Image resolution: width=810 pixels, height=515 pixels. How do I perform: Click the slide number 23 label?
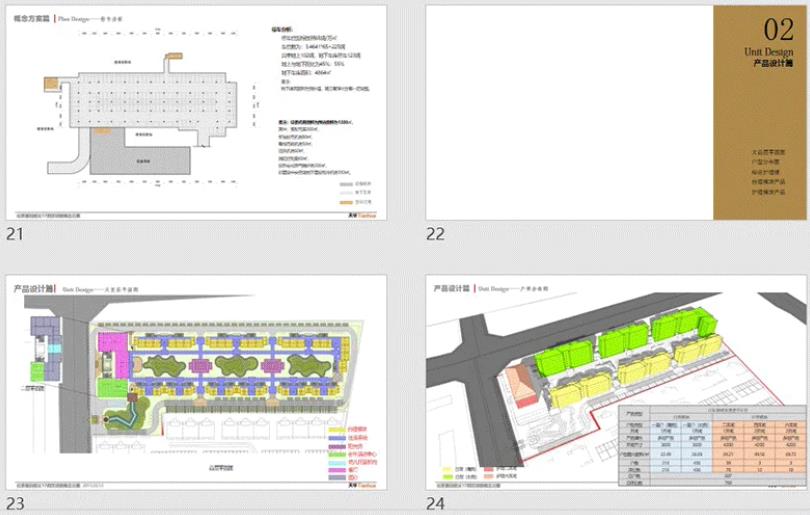tap(15, 504)
